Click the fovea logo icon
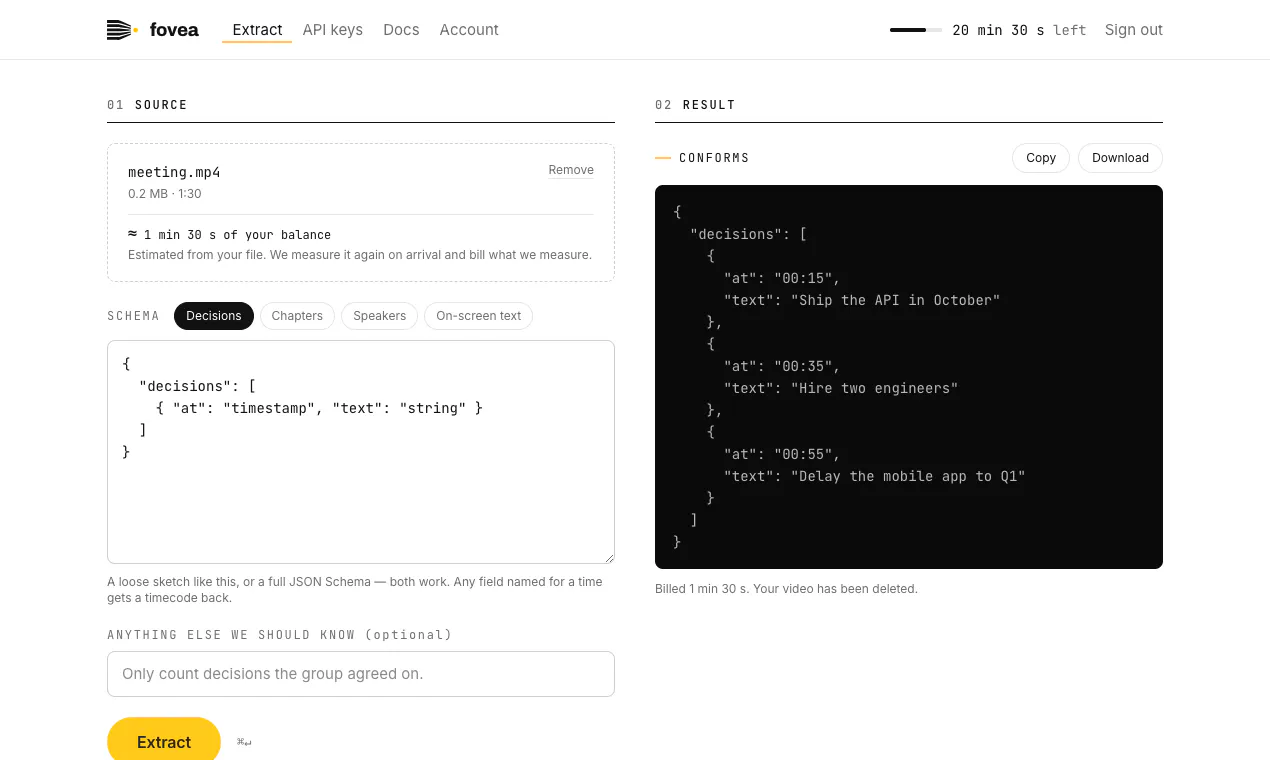Image resolution: width=1270 pixels, height=760 pixels. (122, 30)
